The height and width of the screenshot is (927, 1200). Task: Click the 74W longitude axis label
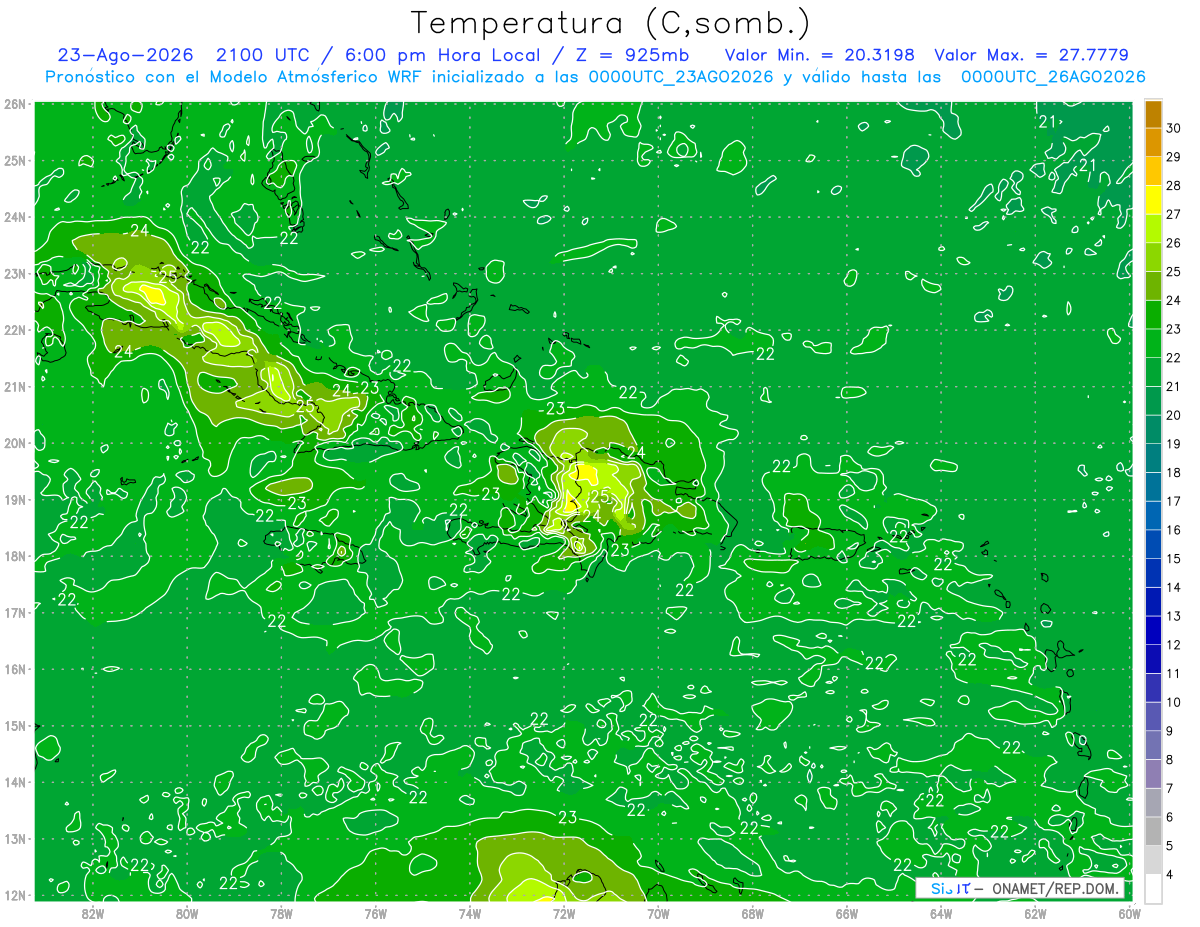pos(470,912)
